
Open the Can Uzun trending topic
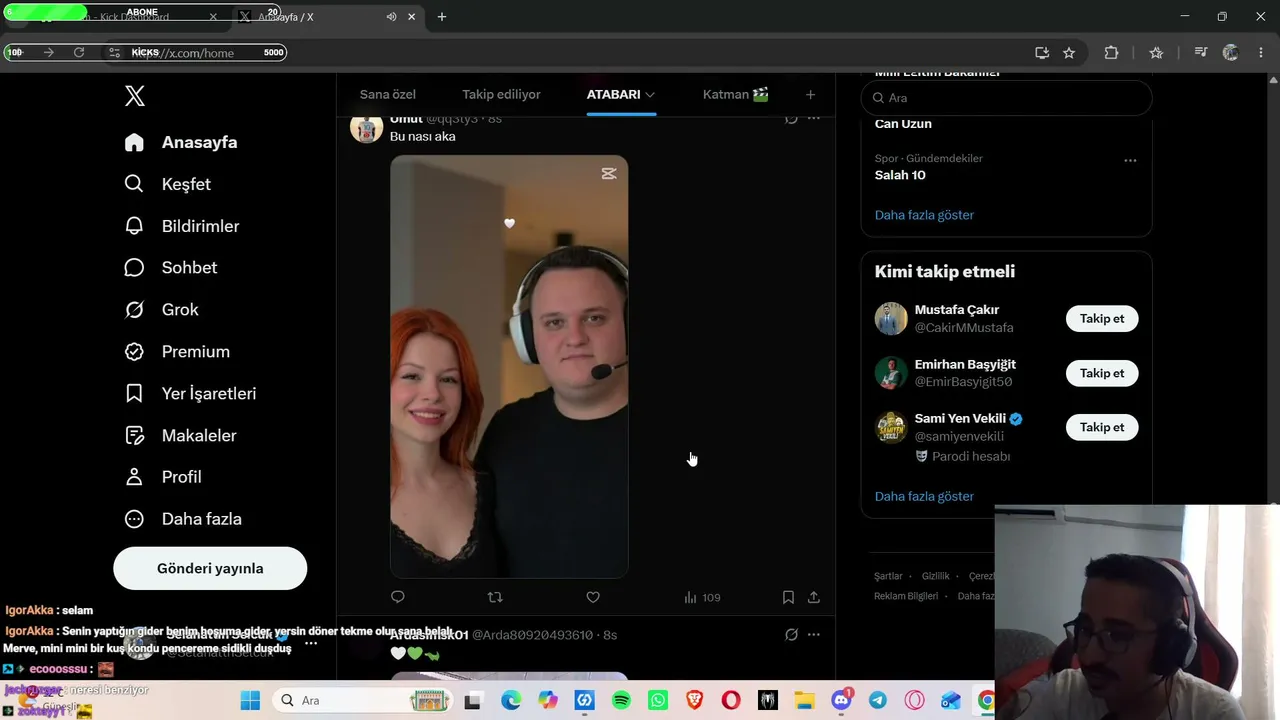pyautogui.click(x=903, y=124)
